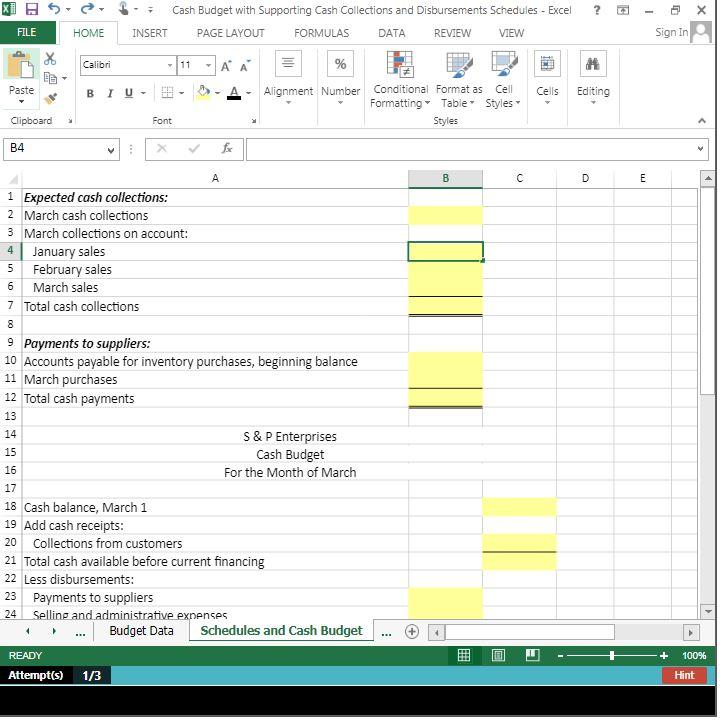This screenshot has width=720, height=721.
Task: Select column B header
Action: click(x=446, y=178)
